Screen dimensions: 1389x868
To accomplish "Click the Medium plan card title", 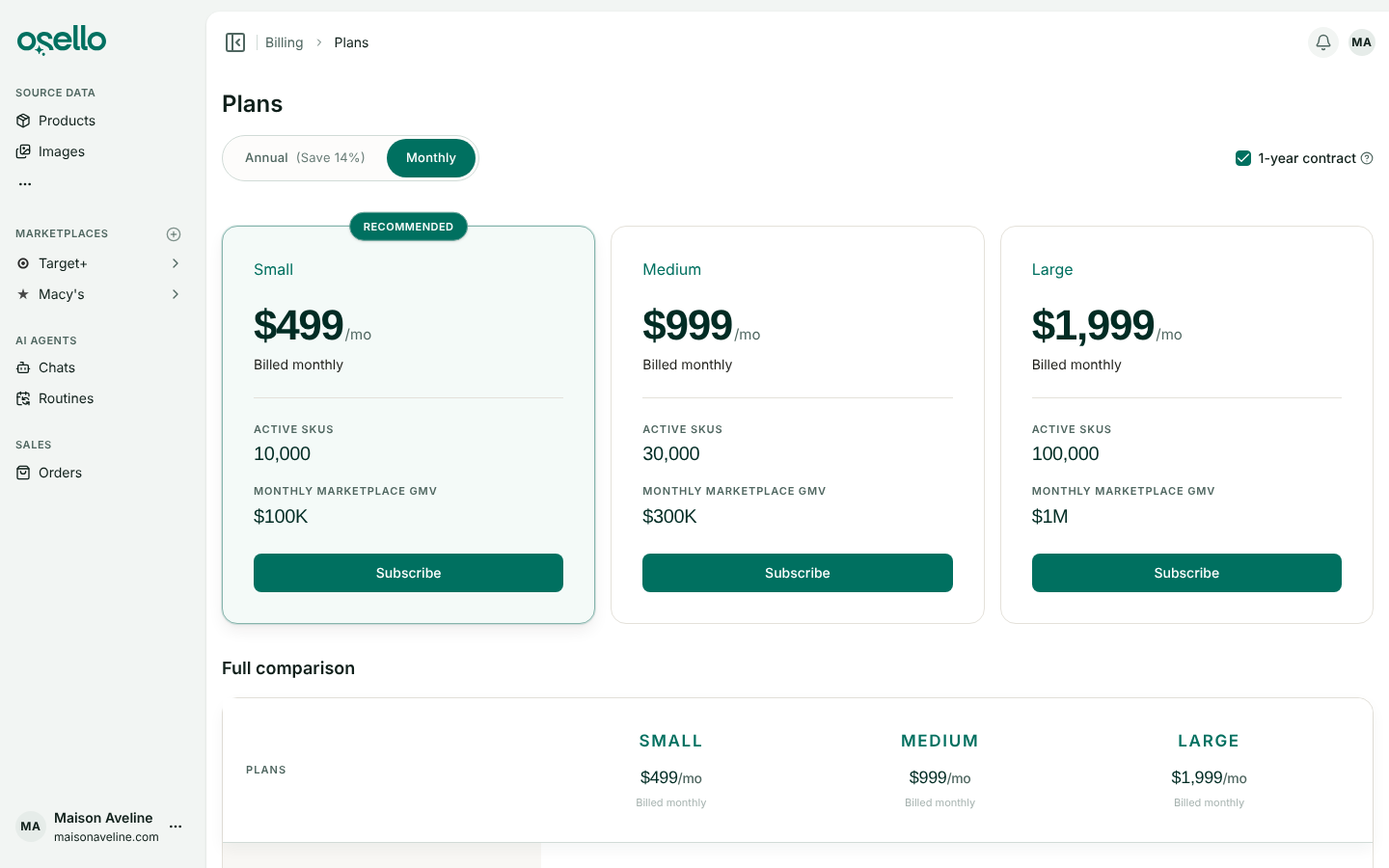I will coord(672,270).
